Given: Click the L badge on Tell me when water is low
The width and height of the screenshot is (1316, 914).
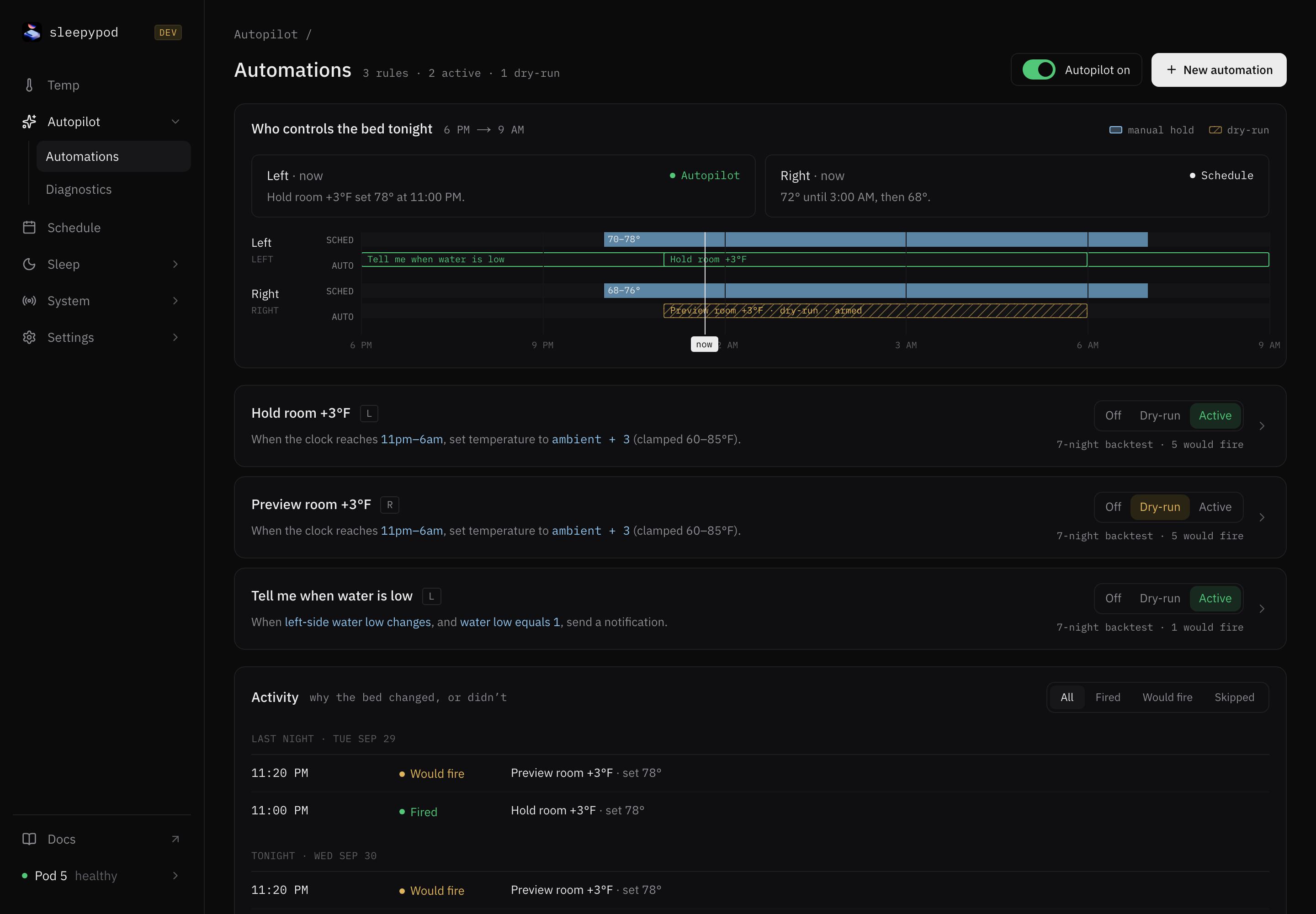Looking at the screenshot, I should pyautogui.click(x=431, y=596).
